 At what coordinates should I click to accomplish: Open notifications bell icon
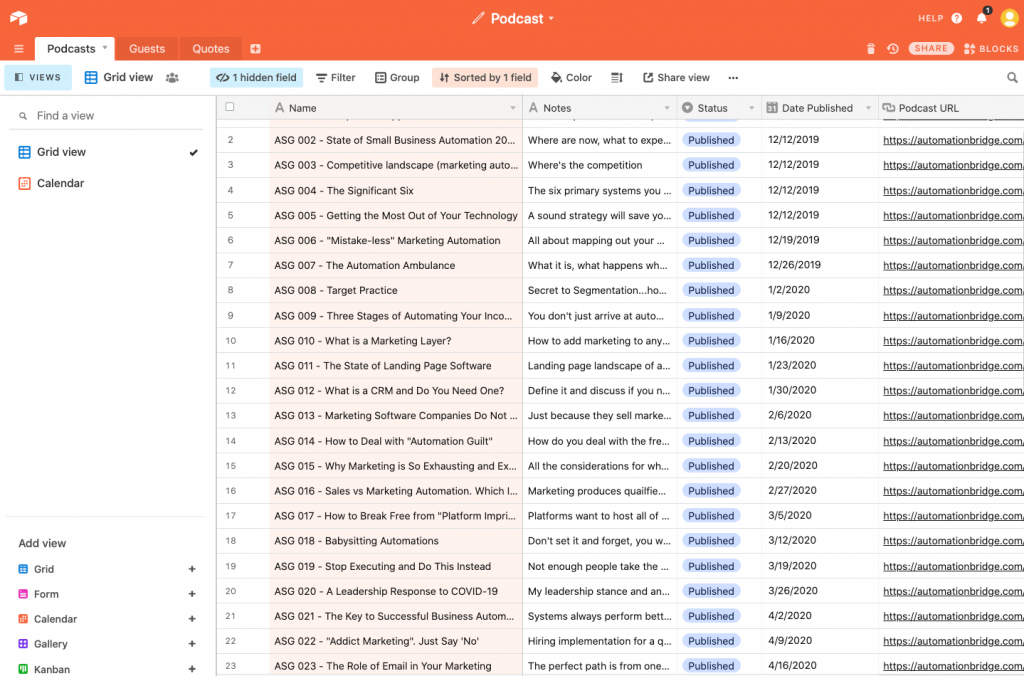tap(982, 18)
